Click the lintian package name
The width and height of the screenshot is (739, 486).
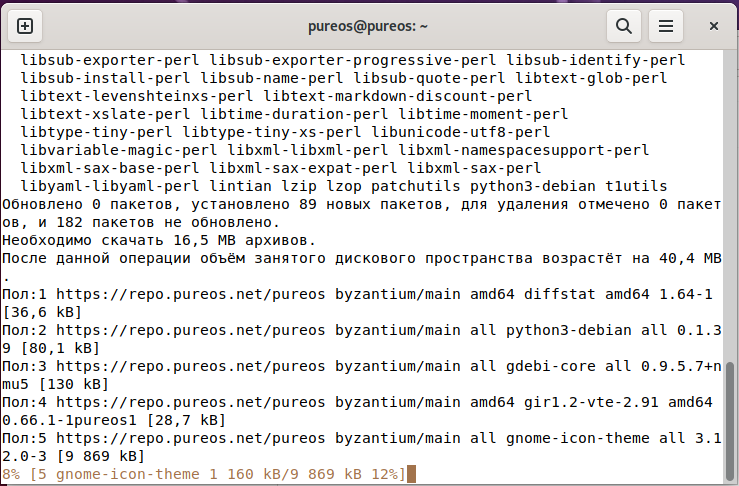pyautogui.click(x=240, y=186)
